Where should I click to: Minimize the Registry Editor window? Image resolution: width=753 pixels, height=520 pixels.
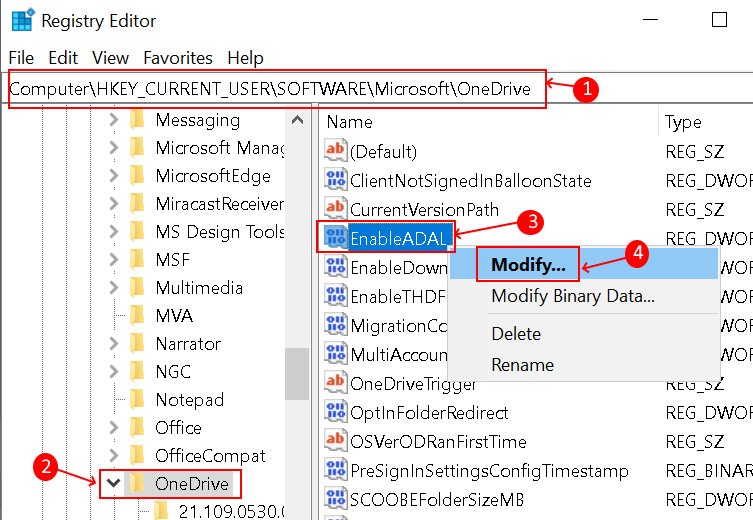650,20
